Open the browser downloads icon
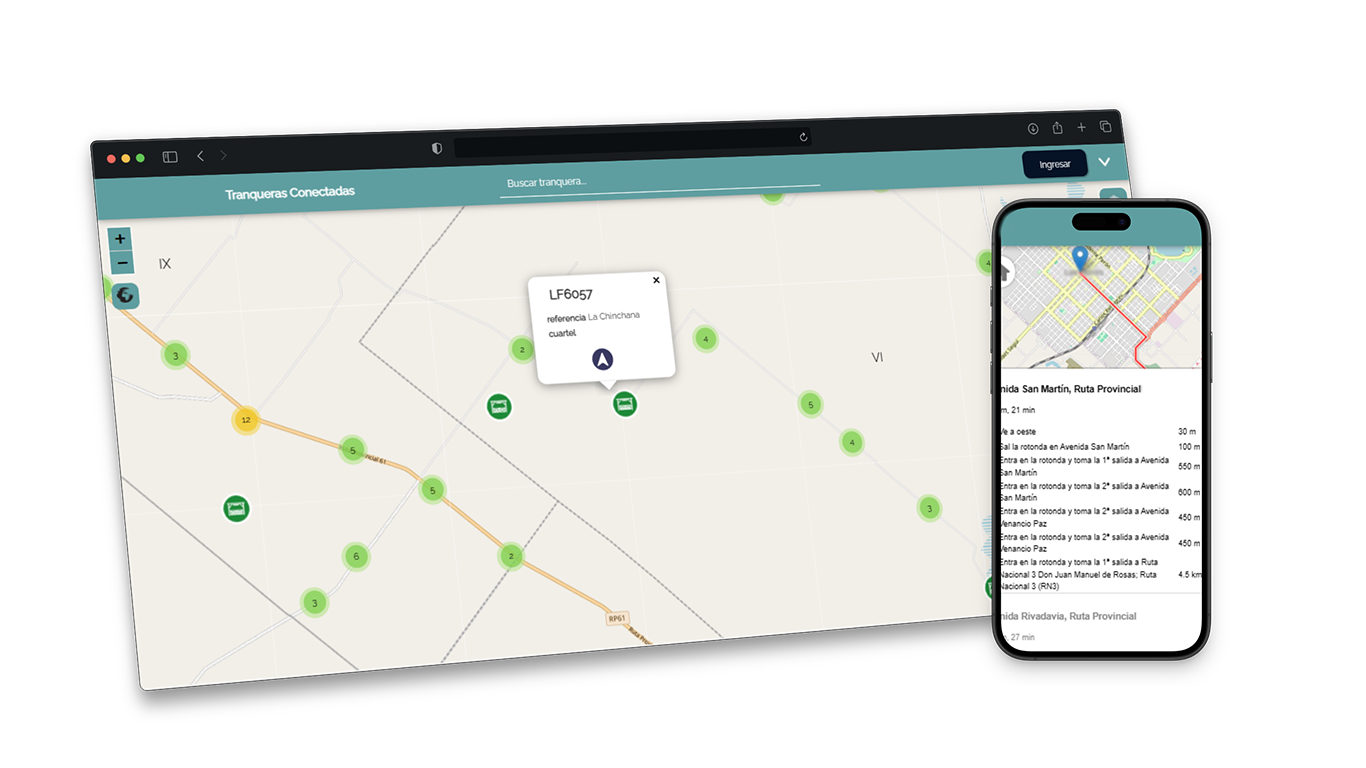The height and width of the screenshot is (768, 1366). pos(1033,129)
